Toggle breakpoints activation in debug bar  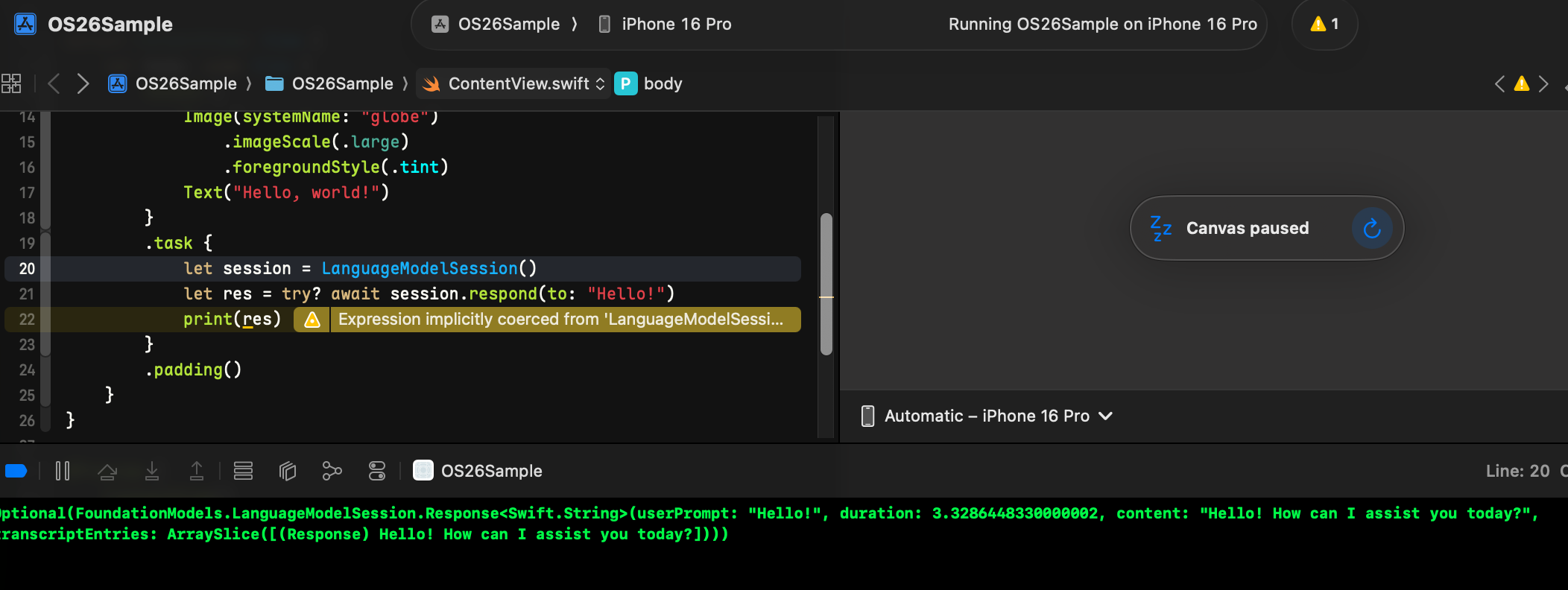16,471
